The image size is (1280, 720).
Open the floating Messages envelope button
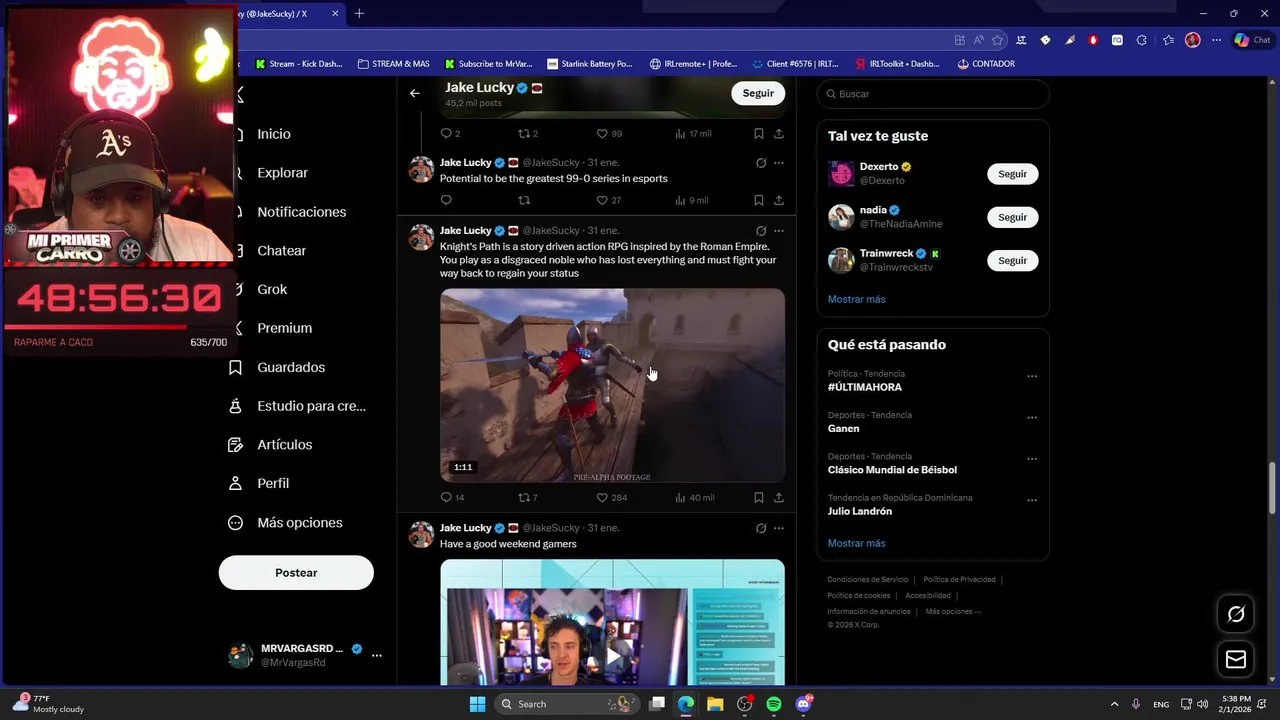tap(1236, 659)
